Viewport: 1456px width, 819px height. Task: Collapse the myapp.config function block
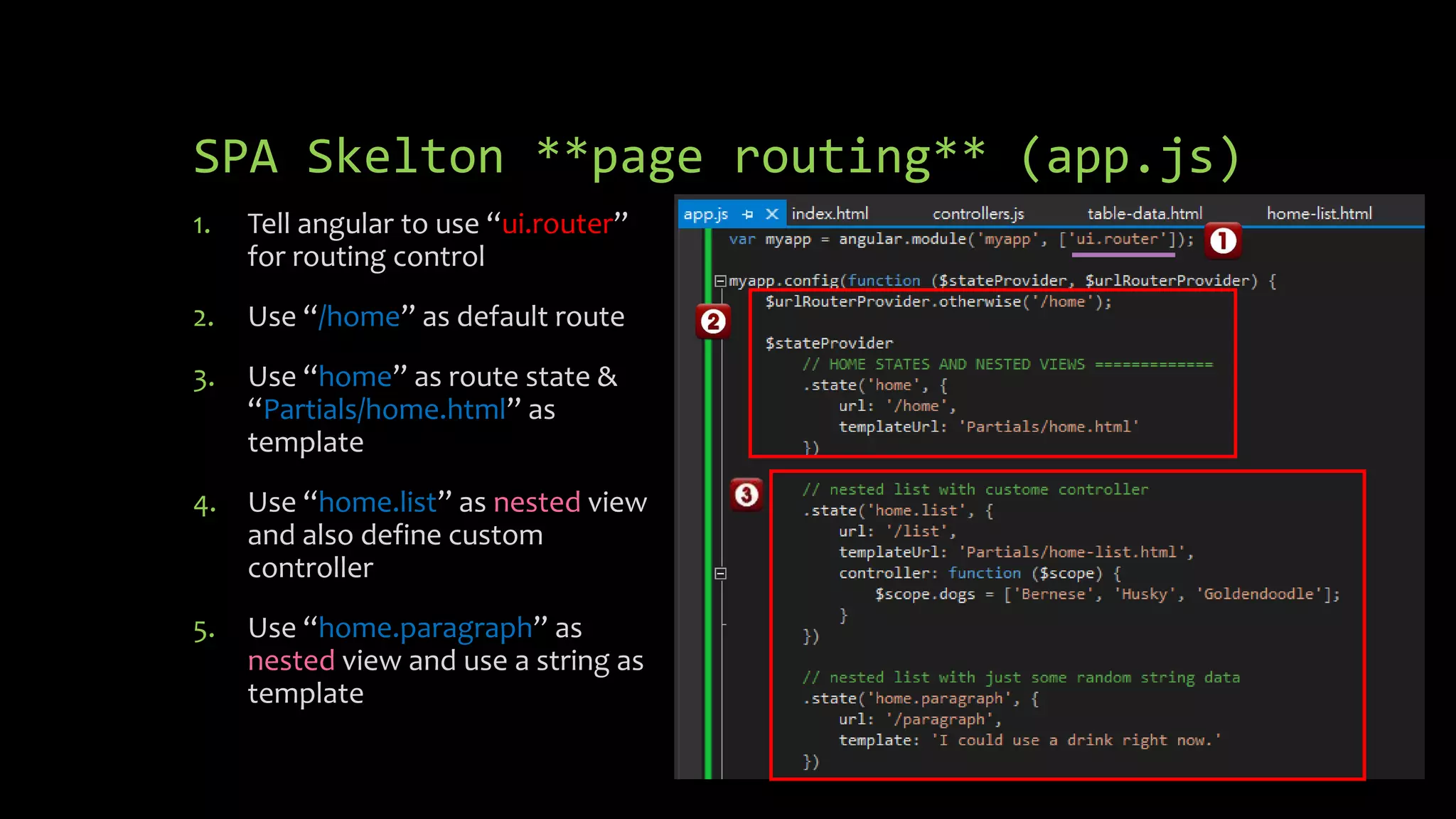tap(720, 281)
